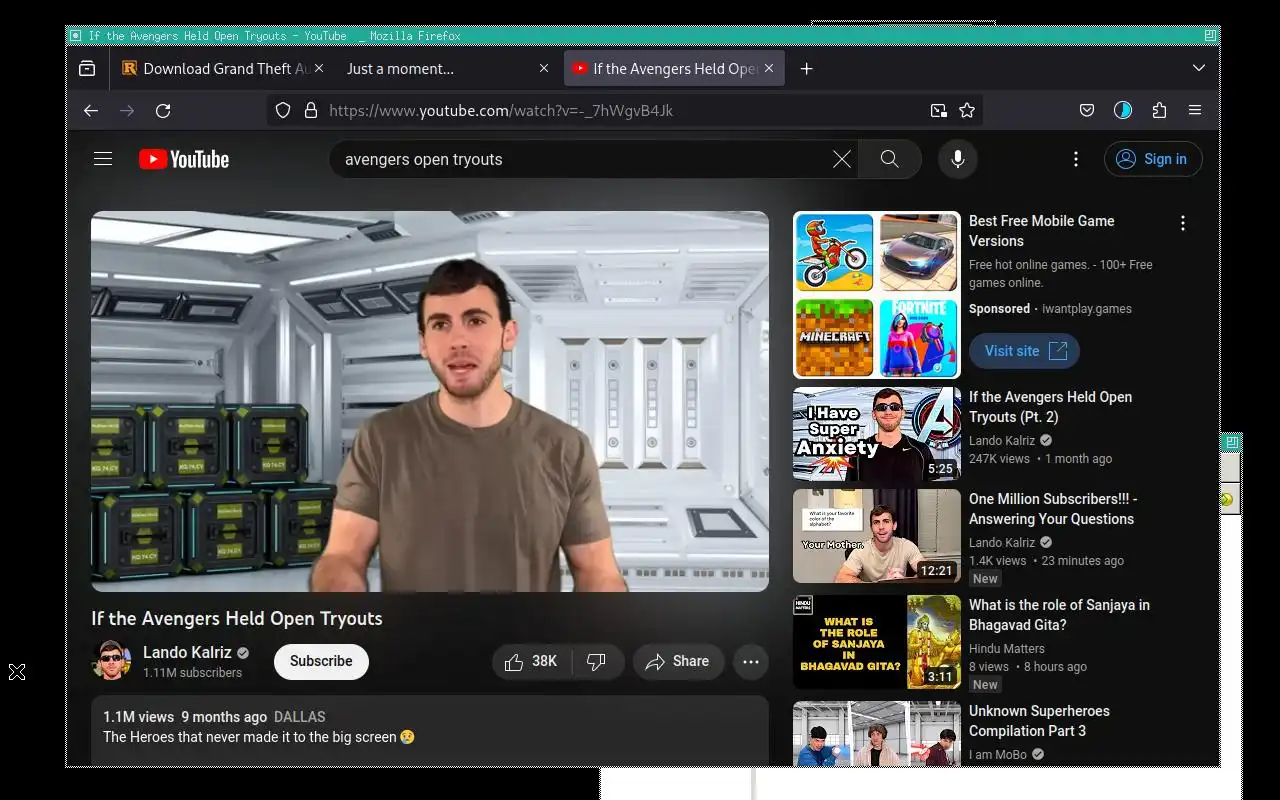Open Firefox application menu
1280x800 pixels.
[1195, 111]
